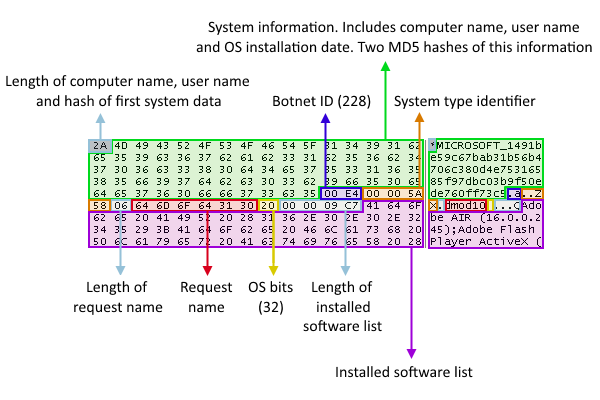Click the purple arrowhead above Installed software list

(x=411, y=353)
